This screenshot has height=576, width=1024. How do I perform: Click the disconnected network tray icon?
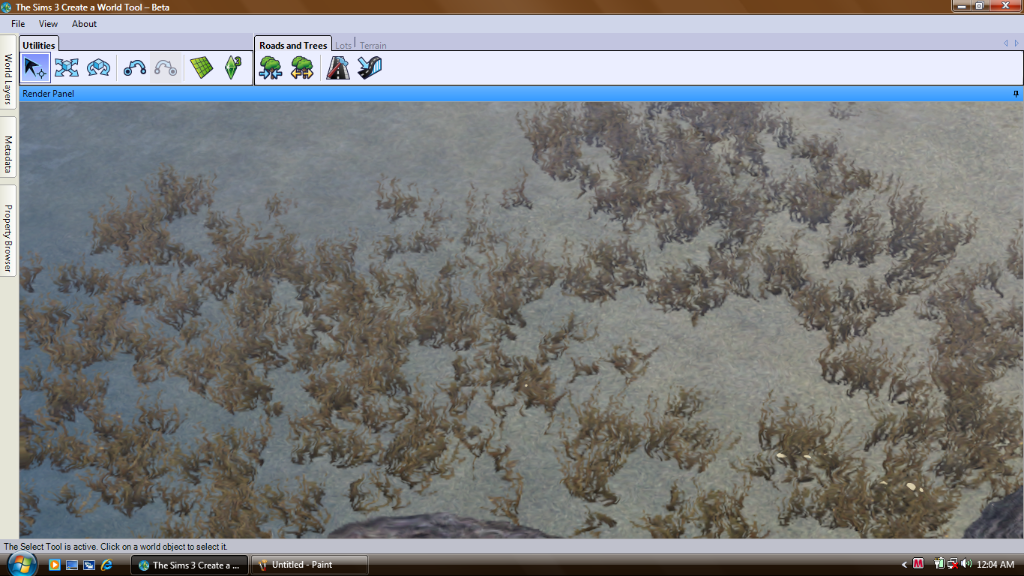(x=953, y=564)
